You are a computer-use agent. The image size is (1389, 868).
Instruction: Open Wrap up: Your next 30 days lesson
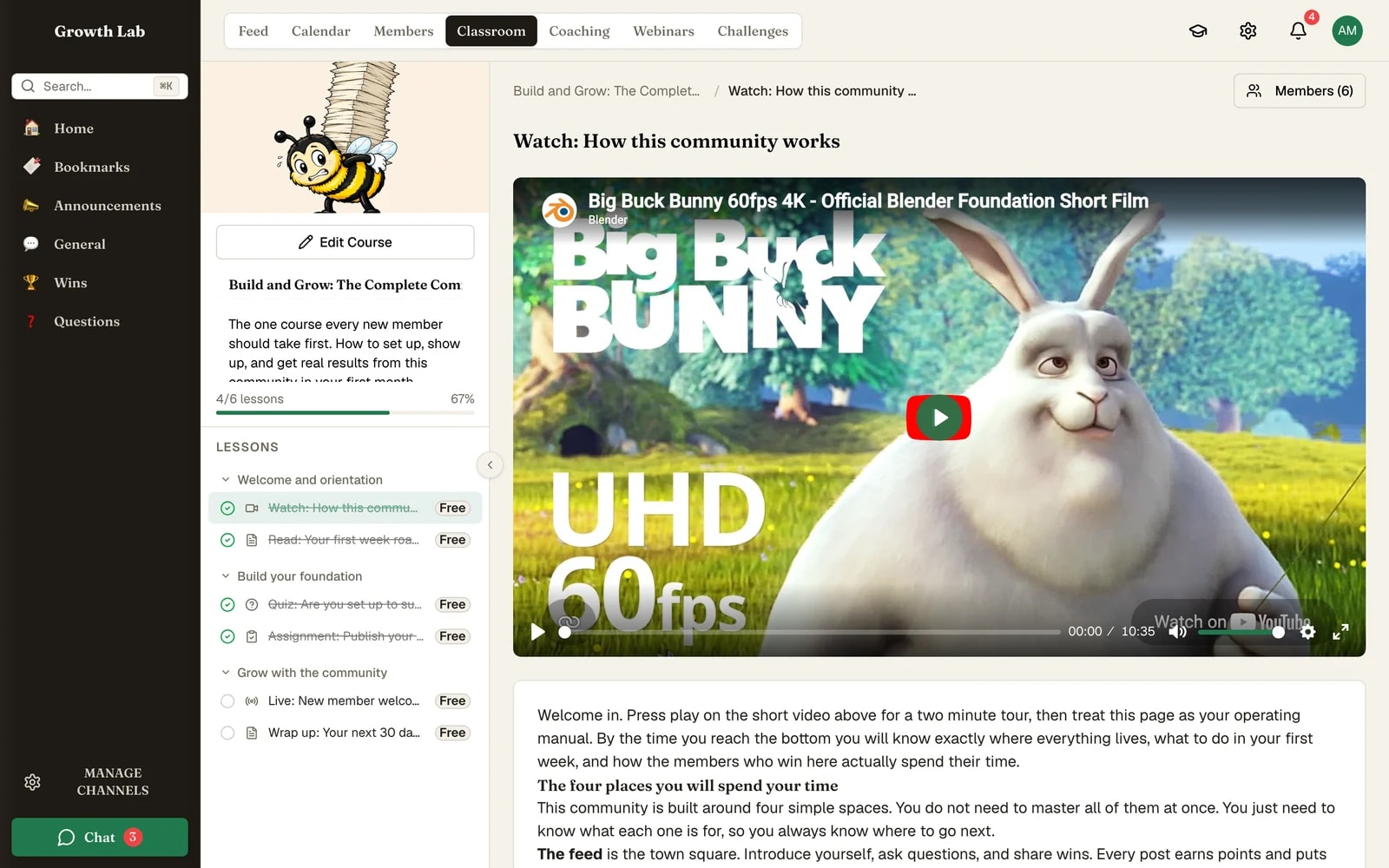click(x=346, y=733)
